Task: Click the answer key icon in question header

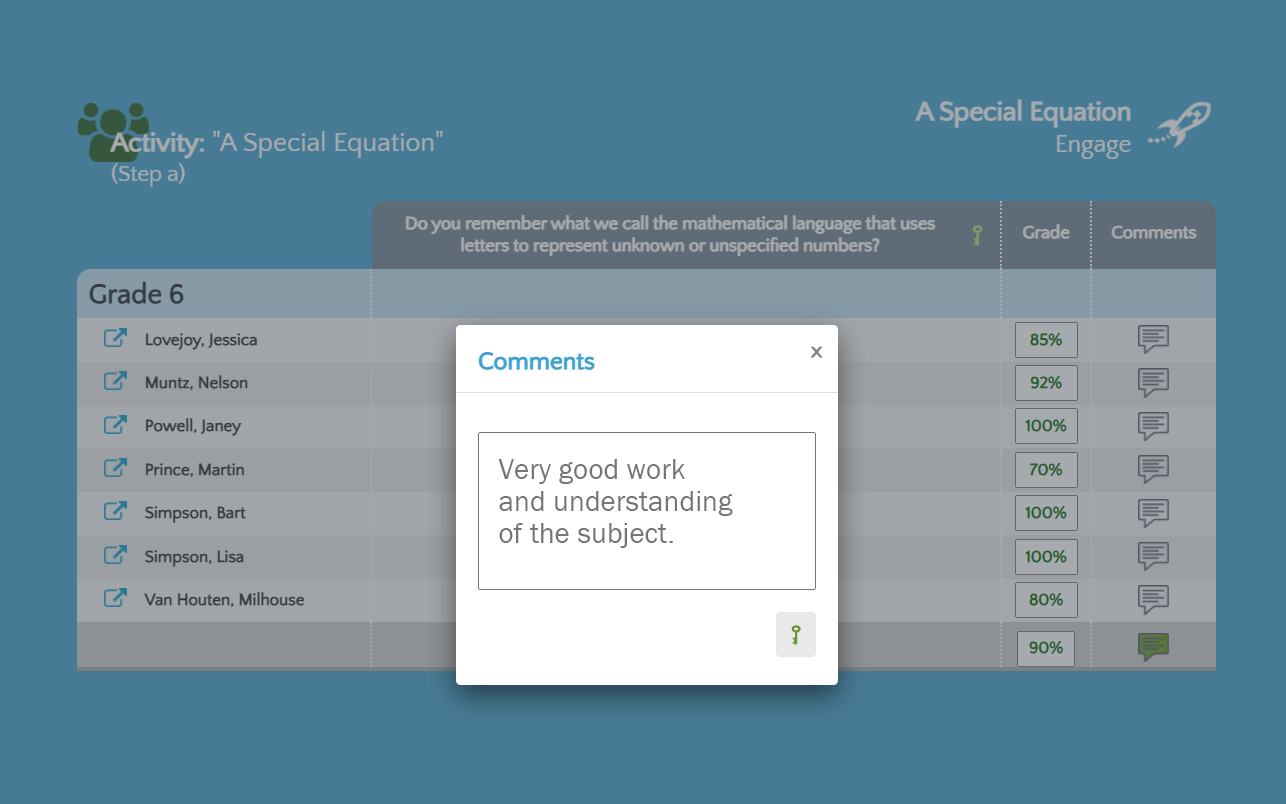Action: [x=977, y=235]
